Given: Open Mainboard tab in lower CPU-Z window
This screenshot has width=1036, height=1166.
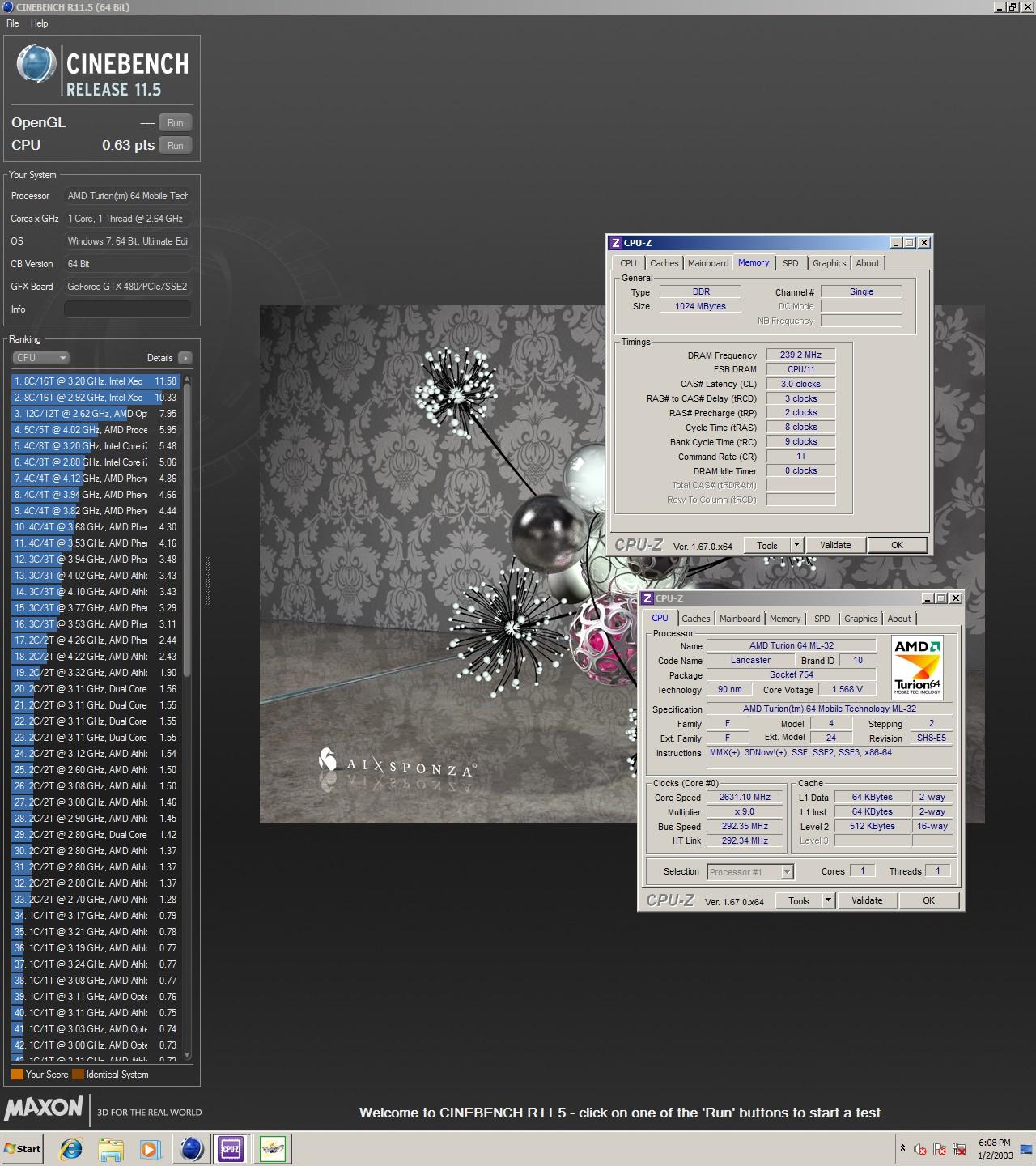Looking at the screenshot, I should coord(740,619).
